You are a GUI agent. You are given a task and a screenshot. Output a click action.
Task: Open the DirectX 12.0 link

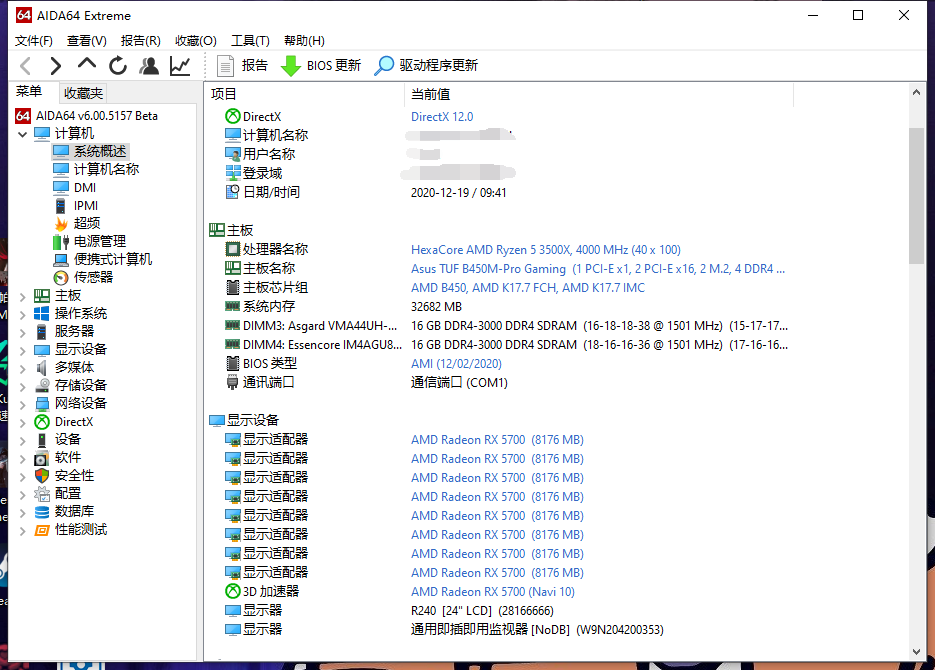tap(442, 117)
